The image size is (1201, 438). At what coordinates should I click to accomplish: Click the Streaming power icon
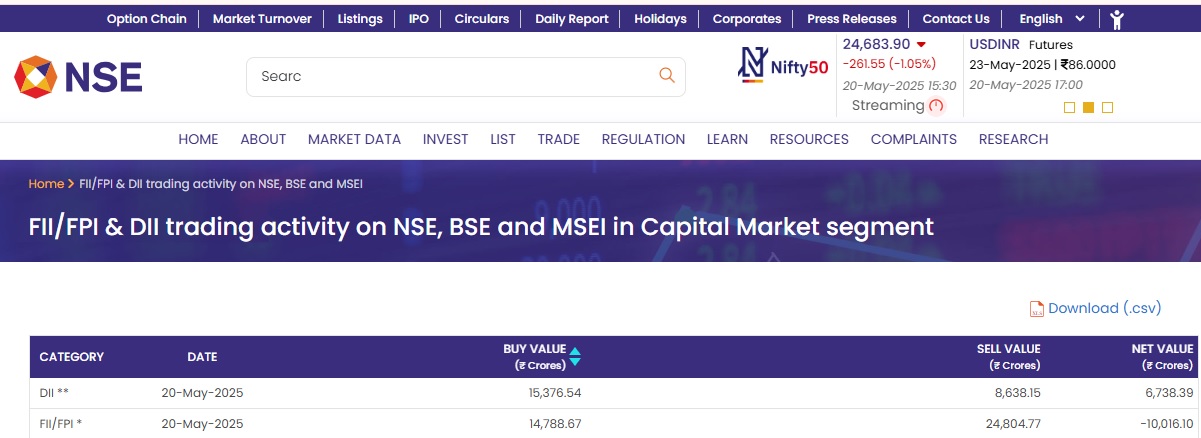point(936,106)
